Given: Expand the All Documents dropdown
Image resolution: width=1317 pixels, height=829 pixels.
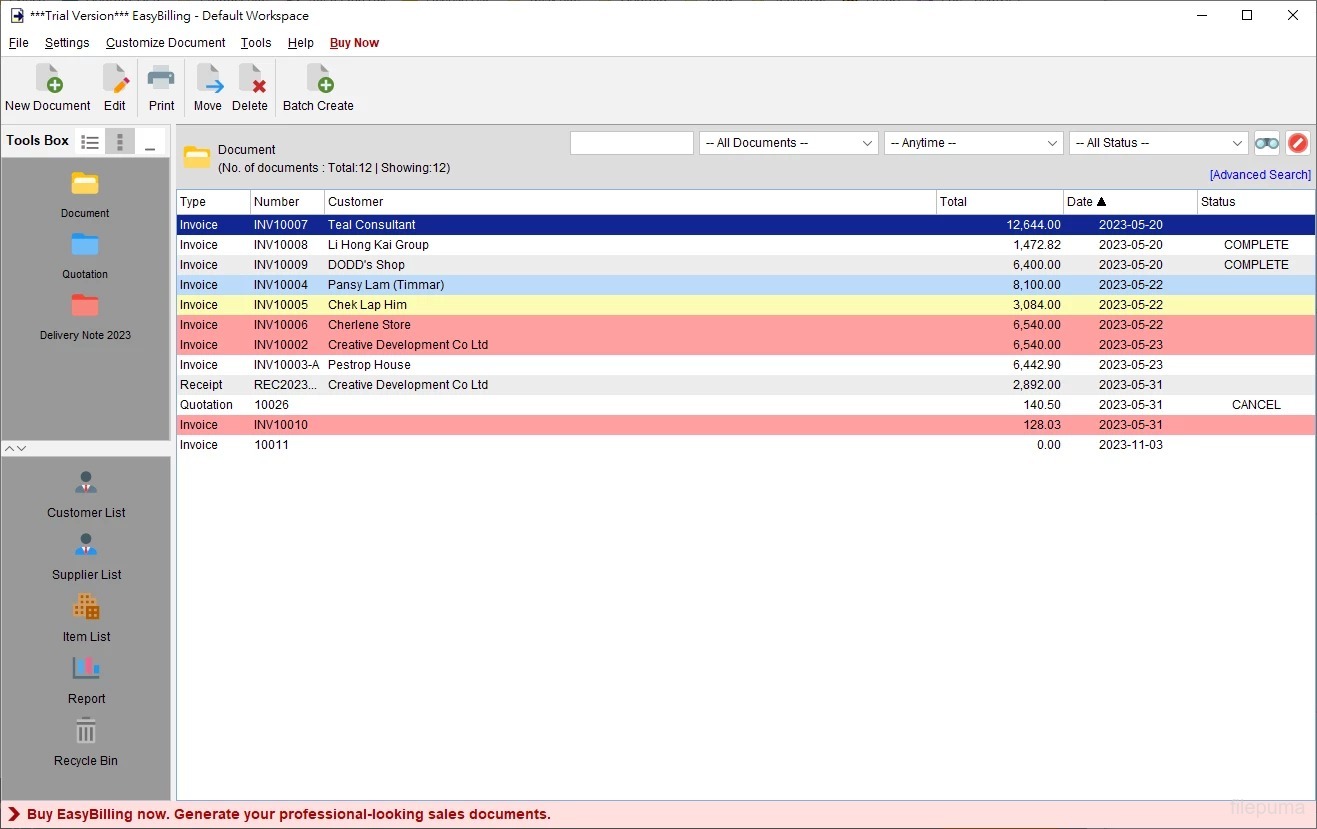Looking at the screenshot, I should click(x=788, y=143).
